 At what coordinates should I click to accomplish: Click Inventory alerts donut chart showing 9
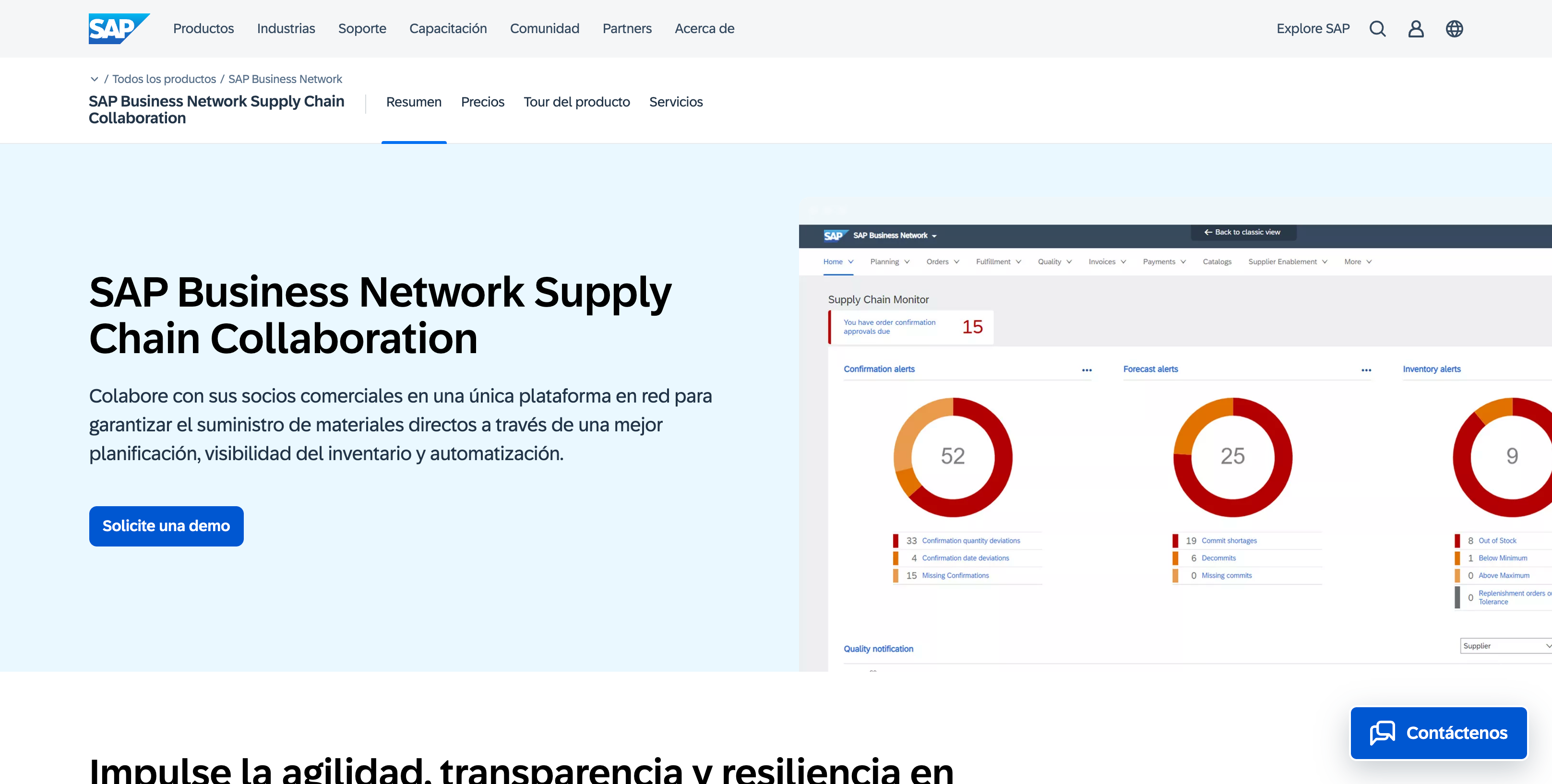[x=1503, y=457]
